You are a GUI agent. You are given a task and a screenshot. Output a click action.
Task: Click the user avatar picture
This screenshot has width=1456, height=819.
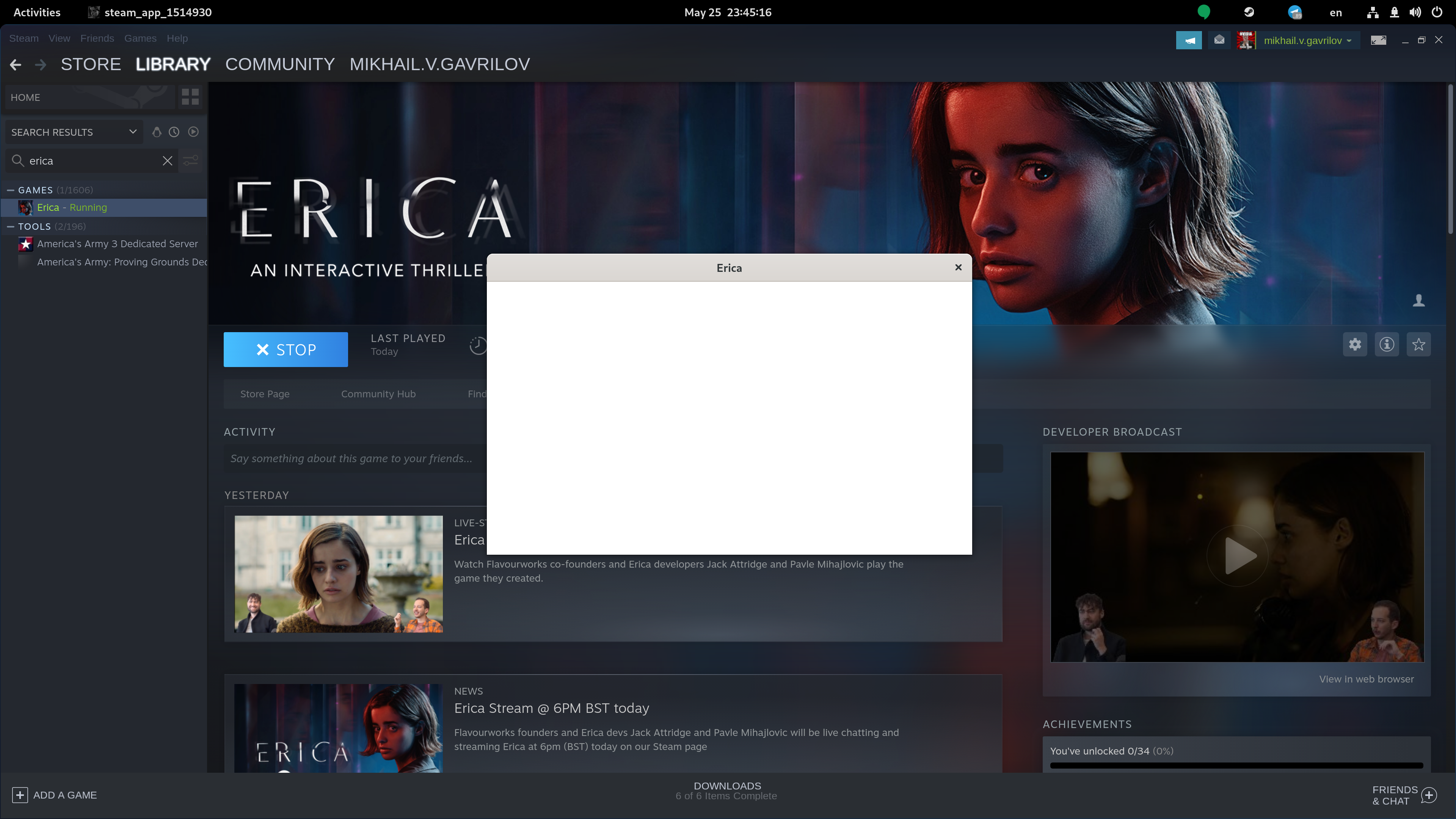(1246, 40)
